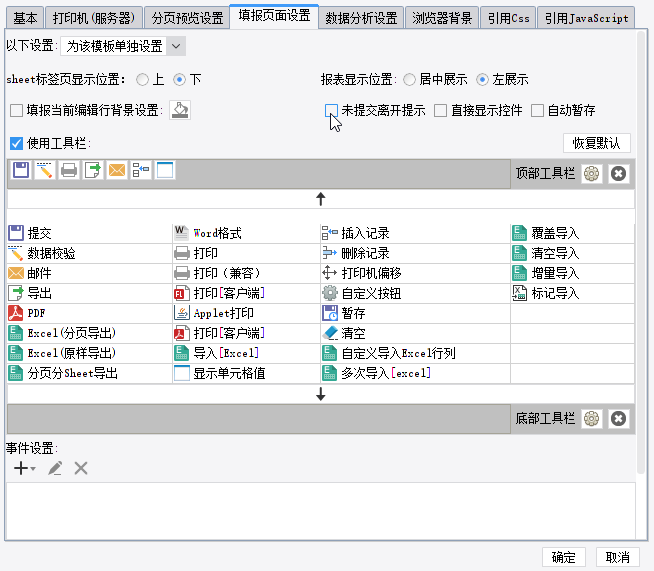Click the insert record icon in top toolbar
This screenshot has height=571, width=654.
[x=141, y=171]
